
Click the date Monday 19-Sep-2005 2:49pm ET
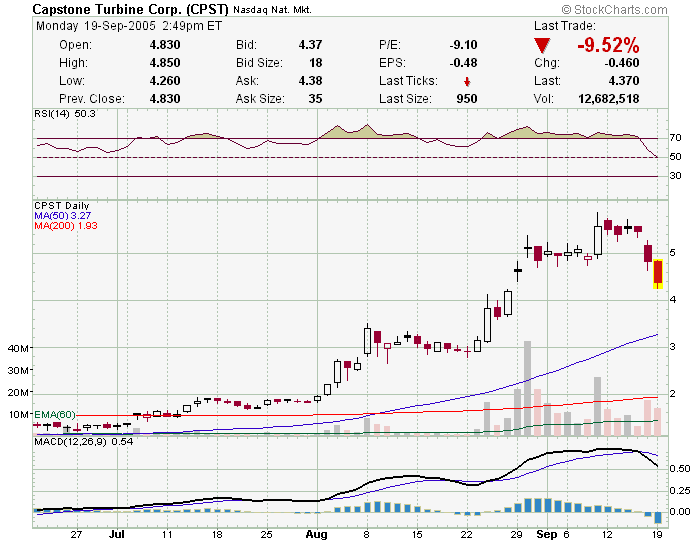[x=129, y=26]
